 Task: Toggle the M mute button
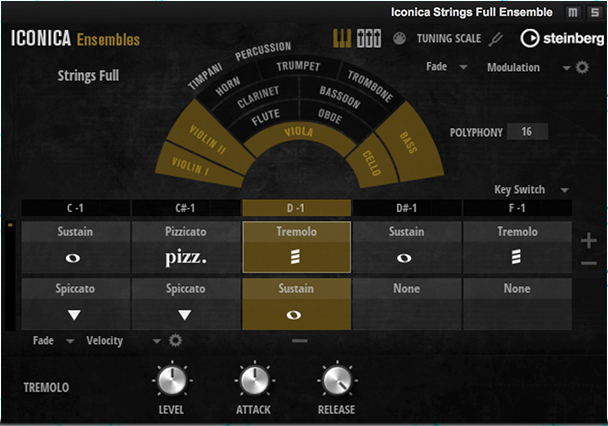(x=572, y=12)
